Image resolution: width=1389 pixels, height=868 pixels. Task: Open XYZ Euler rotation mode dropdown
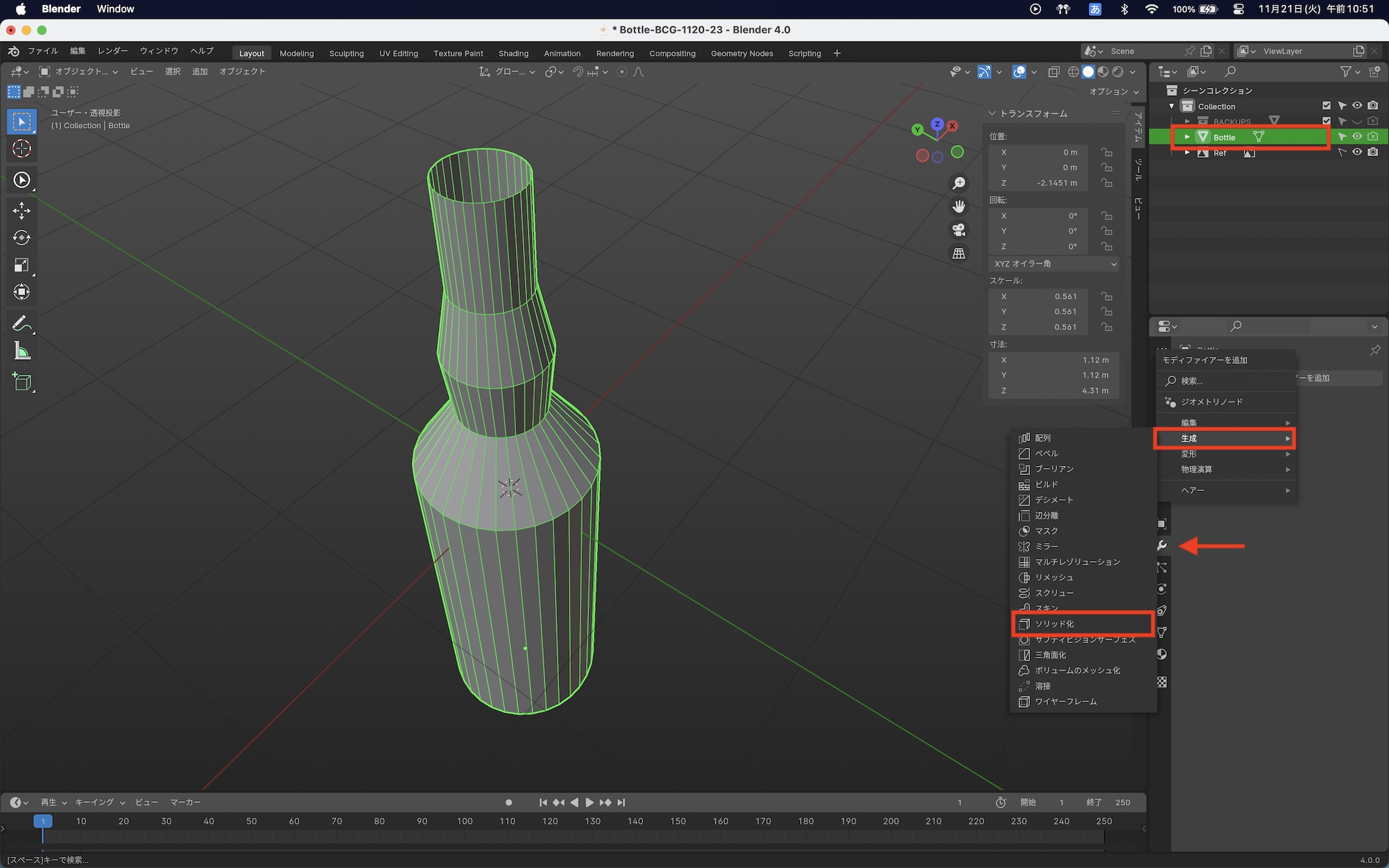(1054, 264)
